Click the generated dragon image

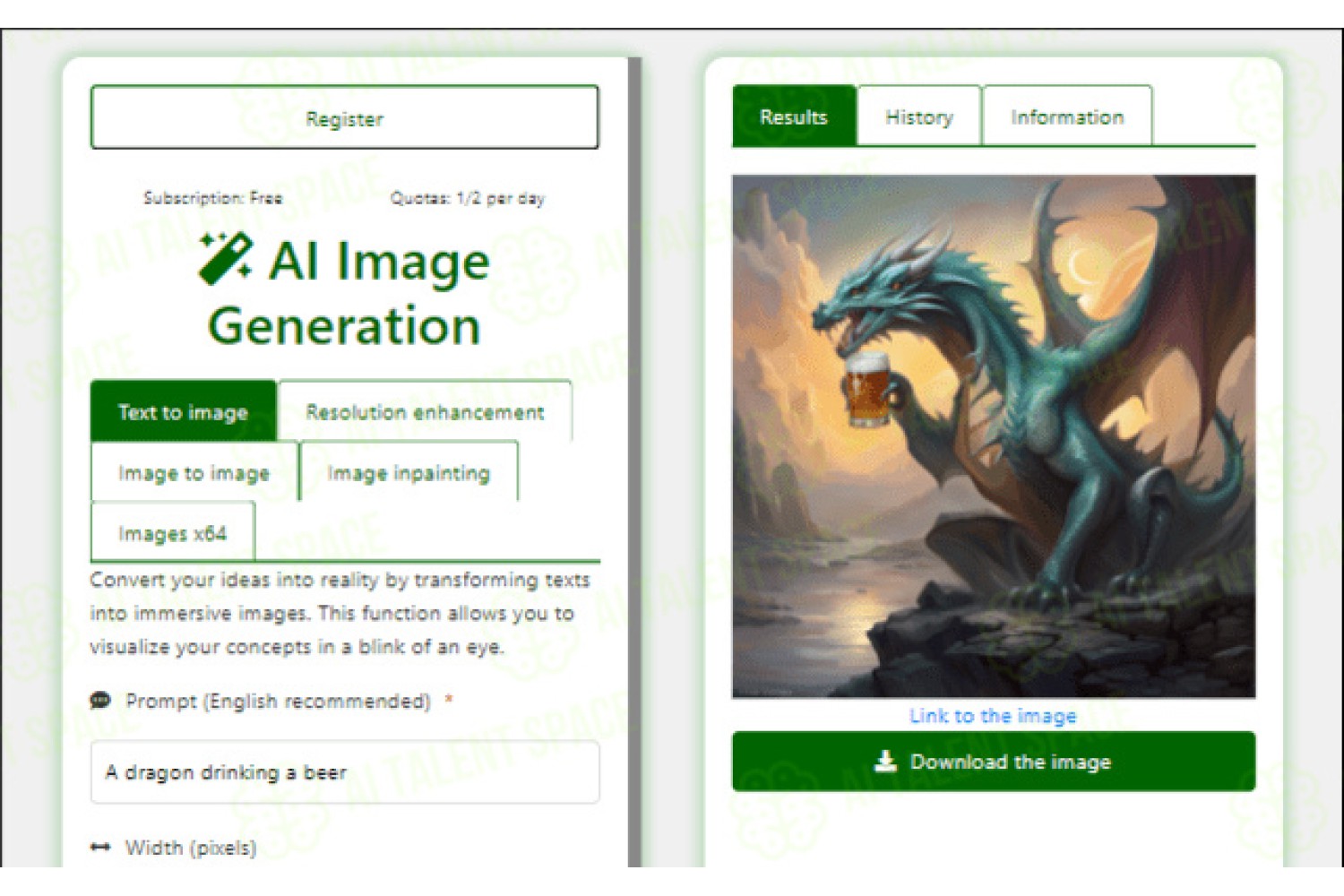(994, 436)
